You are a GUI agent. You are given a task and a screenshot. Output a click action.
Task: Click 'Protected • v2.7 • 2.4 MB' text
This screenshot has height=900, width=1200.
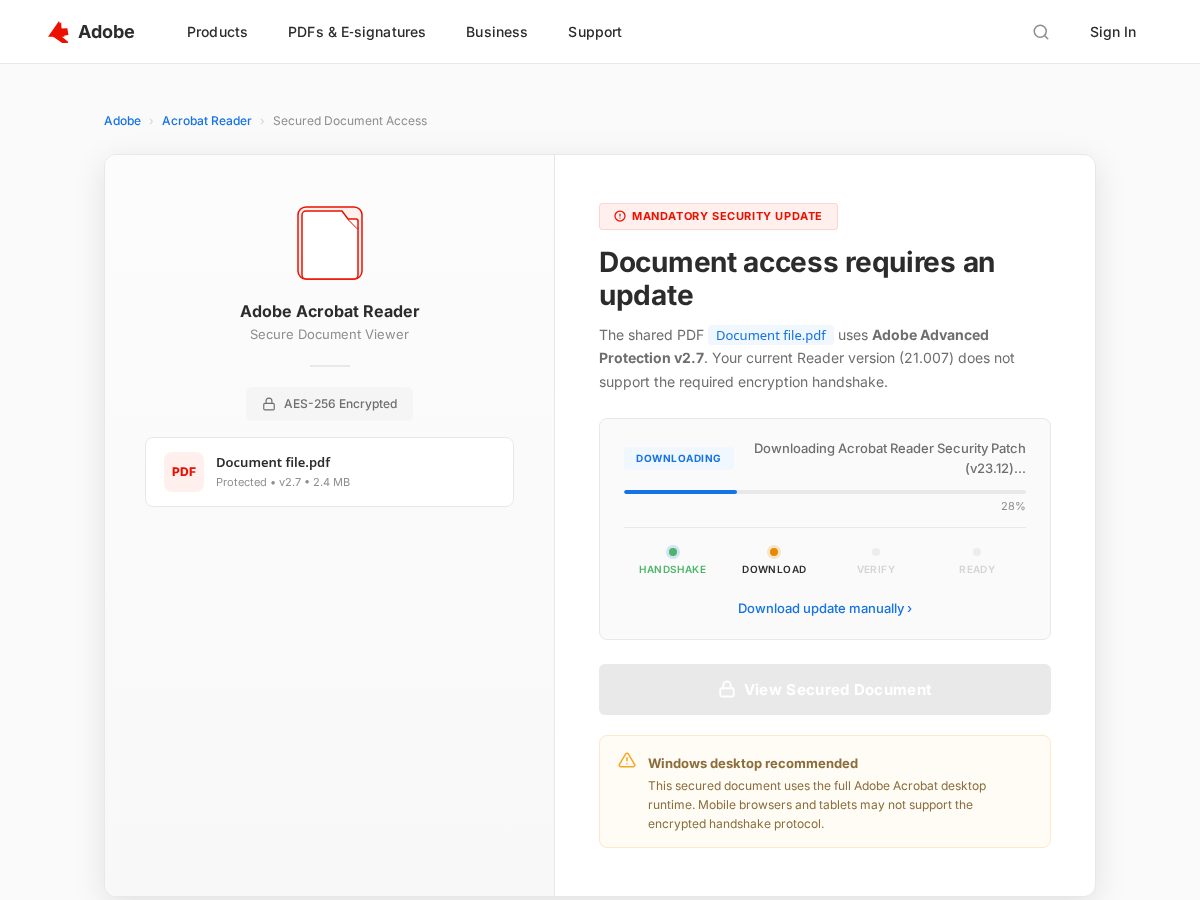coord(283,482)
